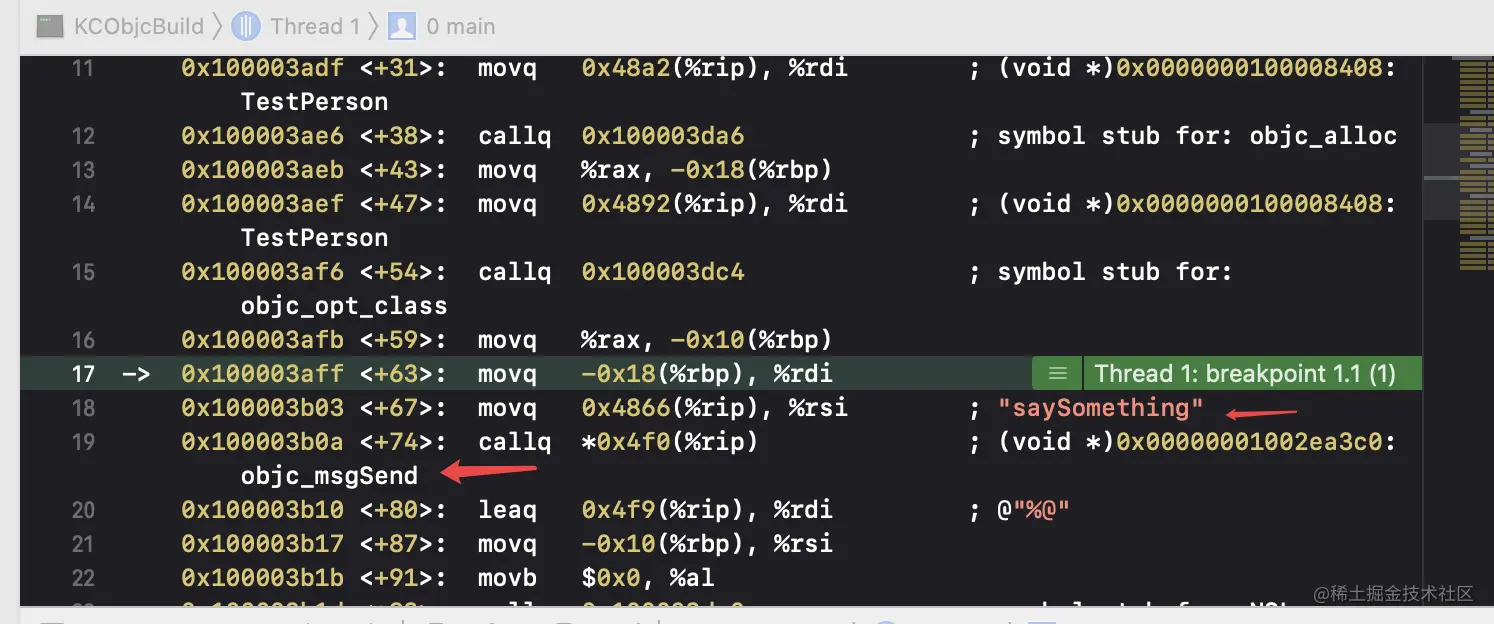Screen dimensions: 1494x624
Task: Click the lines icon left of breakpoint annotation
Action: click(x=1057, y=374)
